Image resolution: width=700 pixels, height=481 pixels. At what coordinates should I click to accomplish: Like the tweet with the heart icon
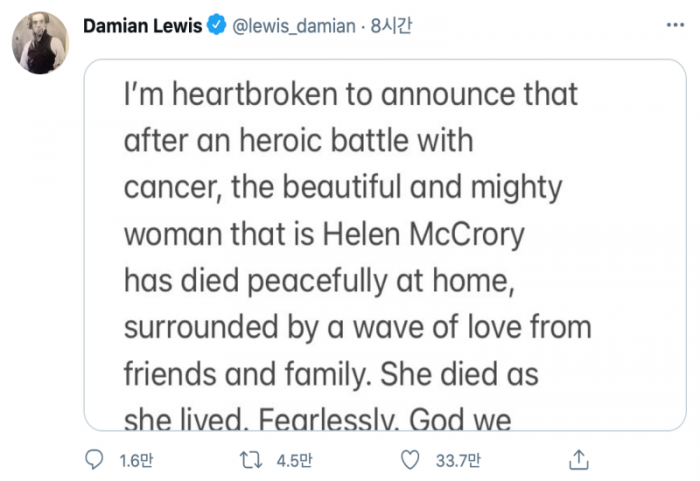tap(410, 460)
